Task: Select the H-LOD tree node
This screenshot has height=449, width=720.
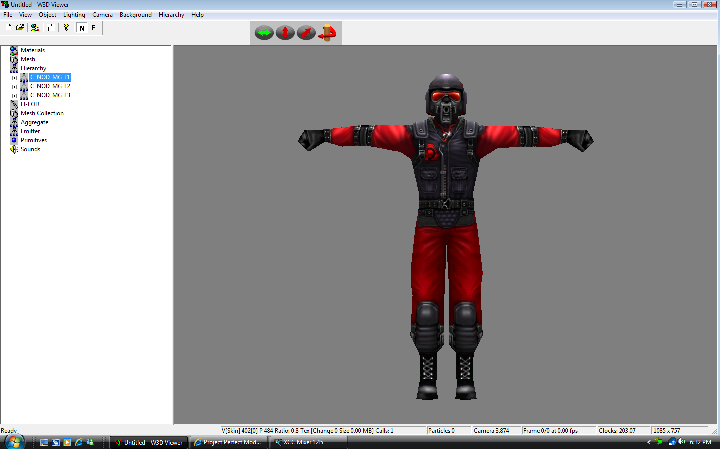Action: coord(30,104)
